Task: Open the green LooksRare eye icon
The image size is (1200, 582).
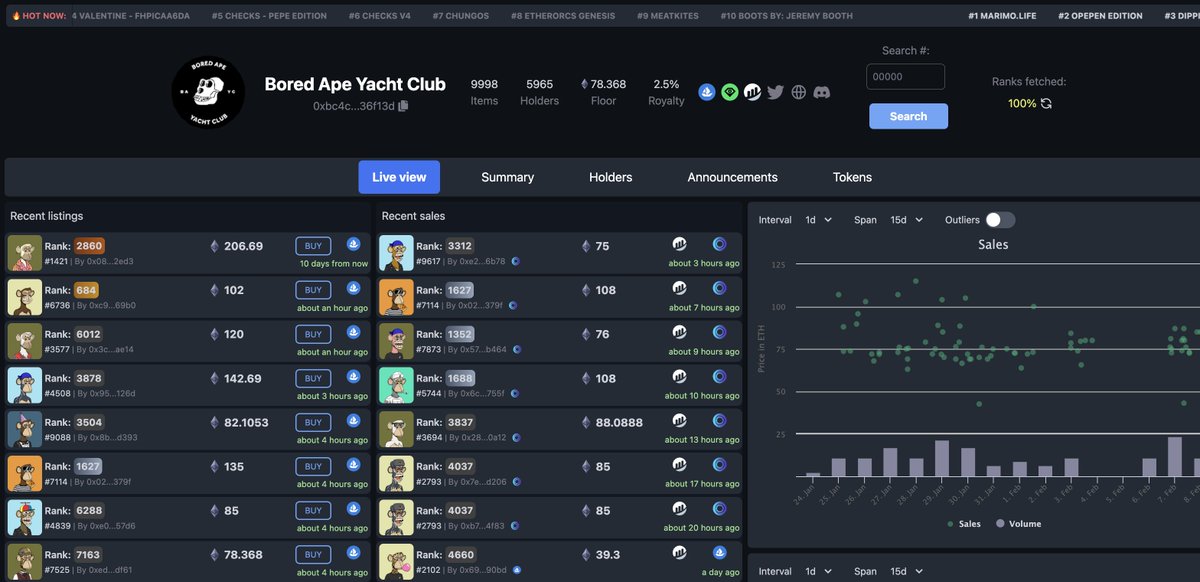Action: click(x=730, y=92)
